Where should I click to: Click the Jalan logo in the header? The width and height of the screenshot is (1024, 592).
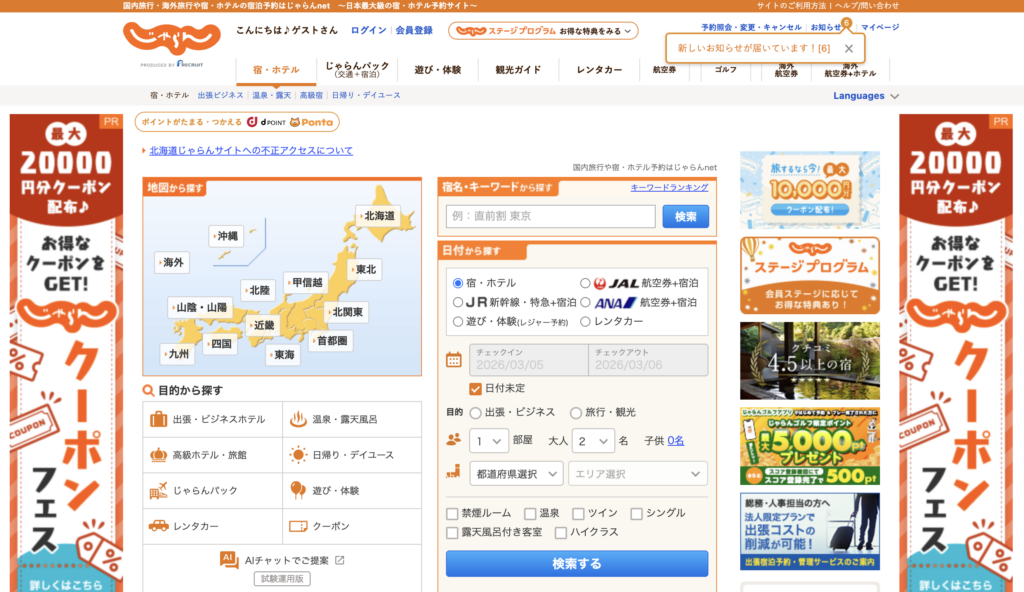coord(172,40)
